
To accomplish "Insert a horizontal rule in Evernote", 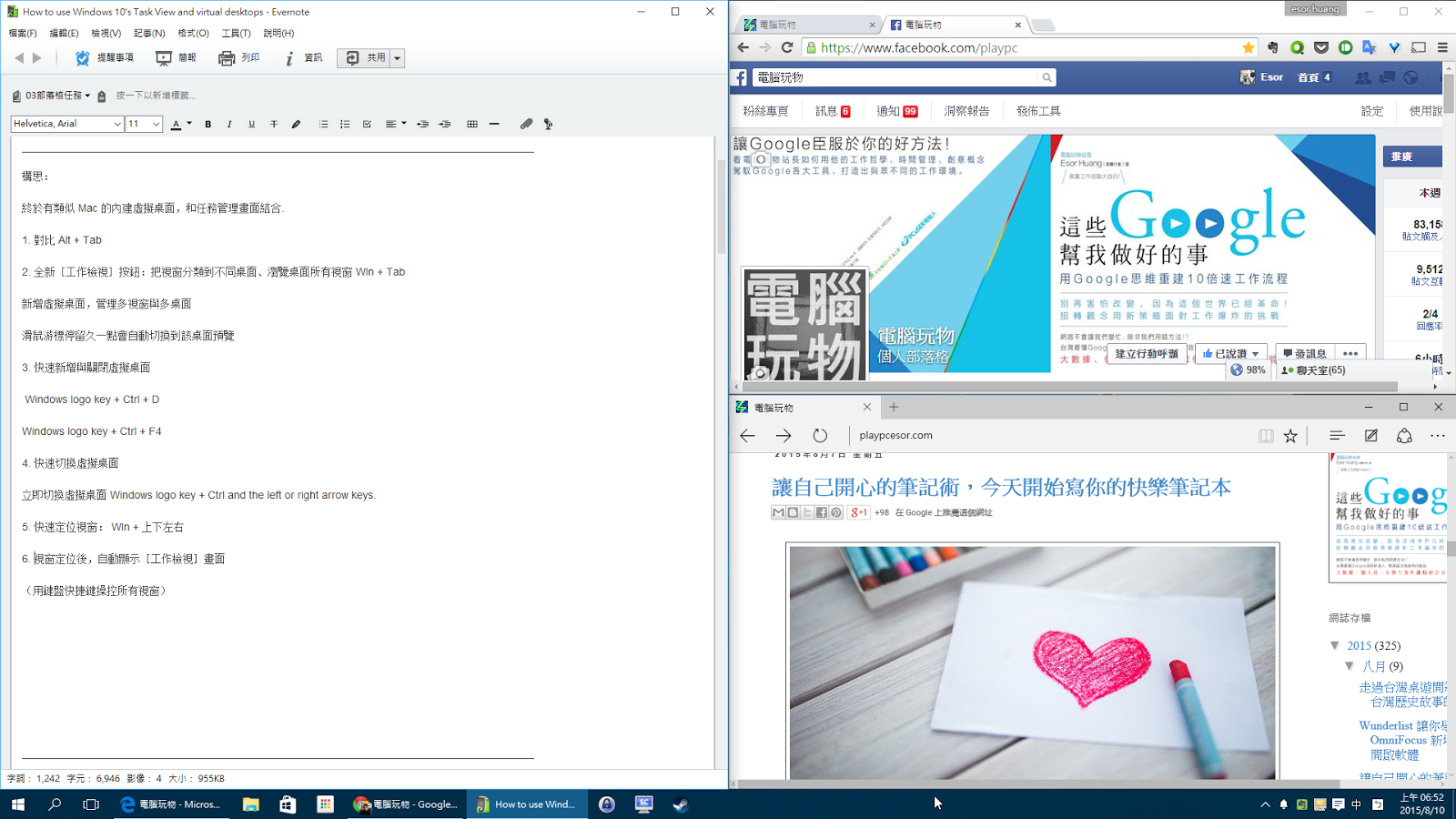I will click(494, 124).
